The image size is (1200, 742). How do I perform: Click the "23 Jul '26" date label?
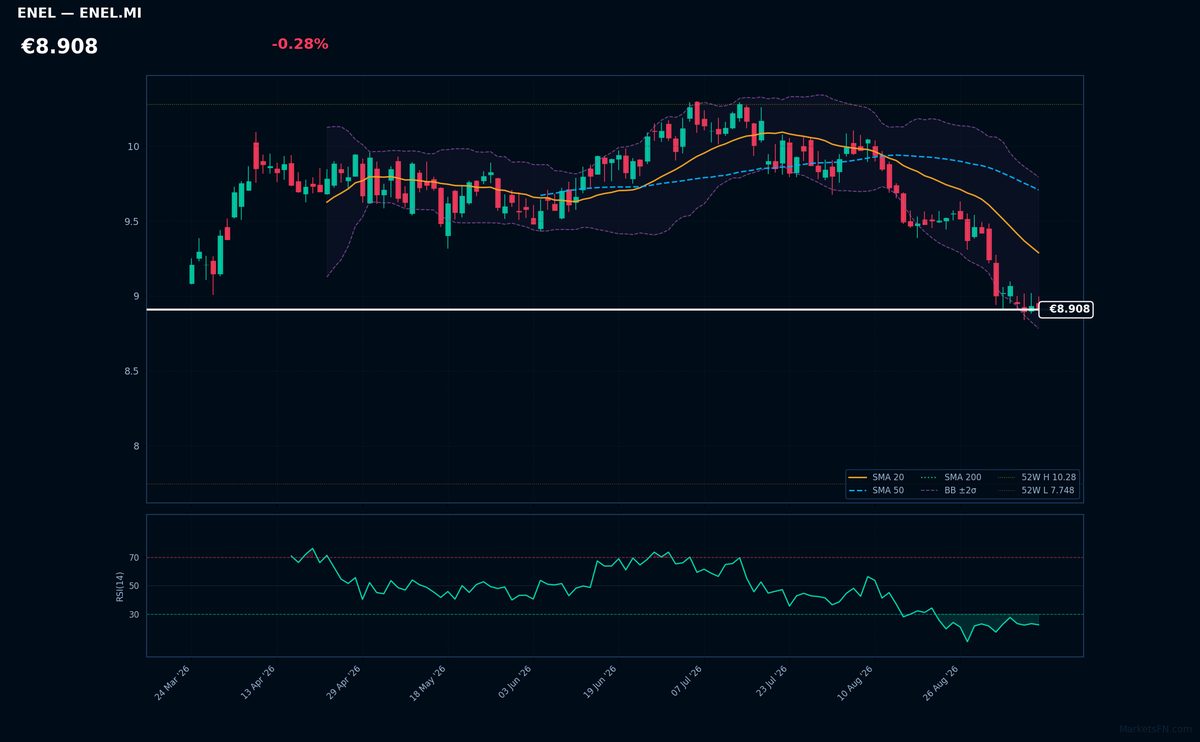point(771,683)
